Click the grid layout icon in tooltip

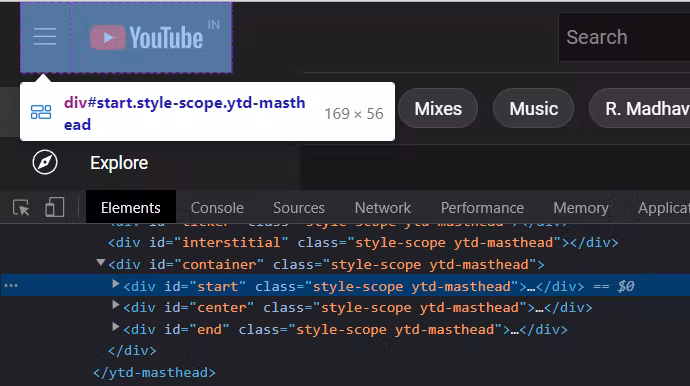[x=41, y=112]
